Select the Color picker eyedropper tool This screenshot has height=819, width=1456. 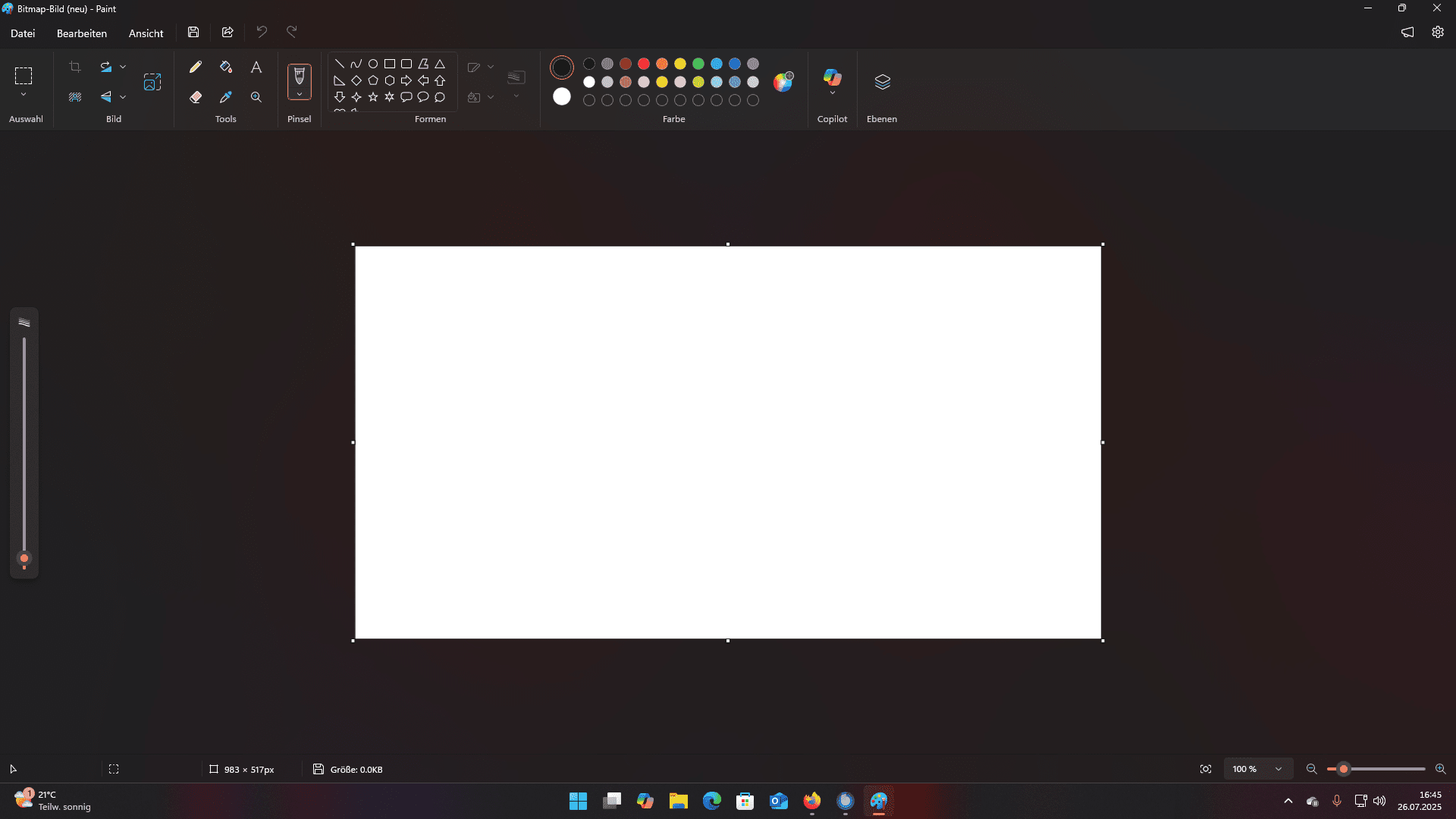[x=226, y=97]
